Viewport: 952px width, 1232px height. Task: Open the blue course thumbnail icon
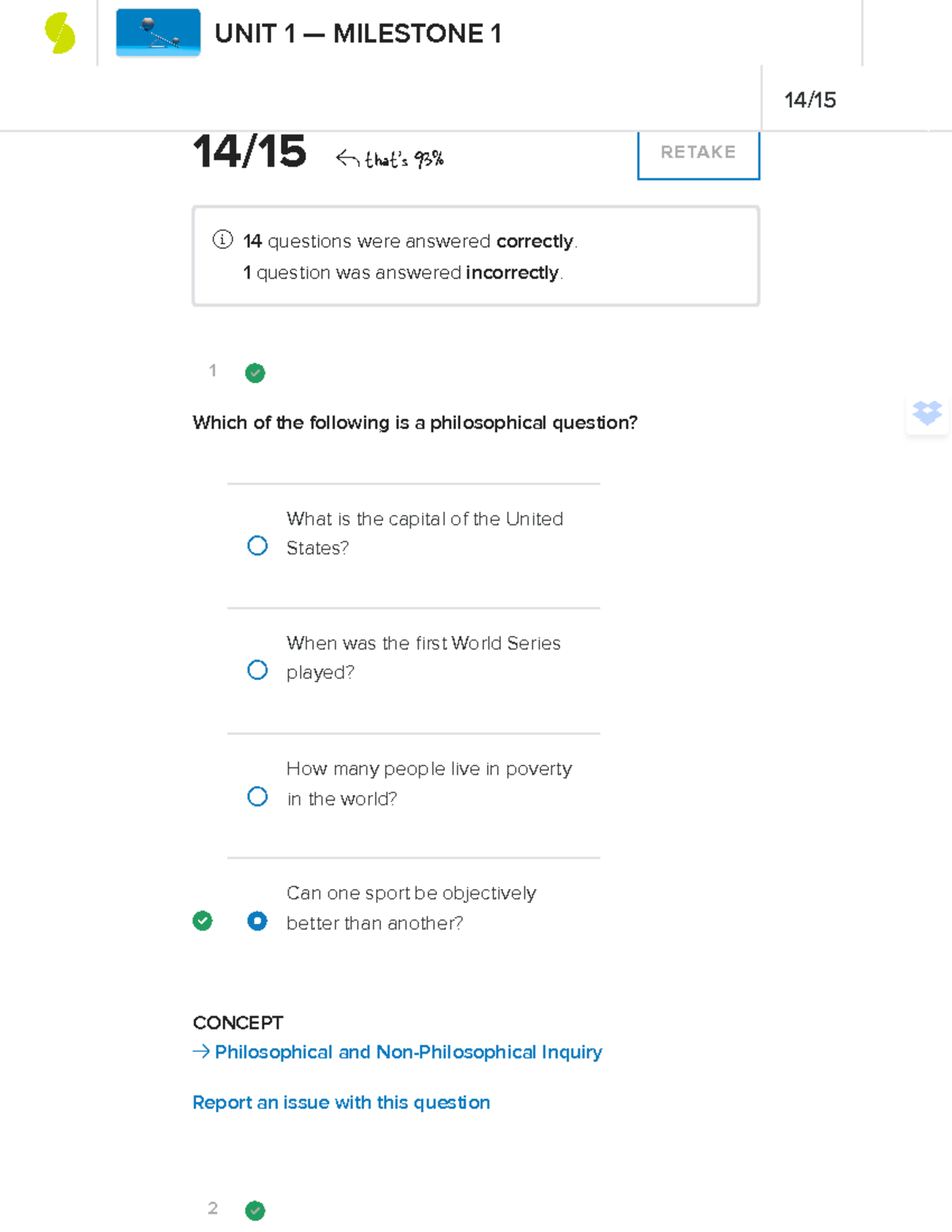pos(158,33)
